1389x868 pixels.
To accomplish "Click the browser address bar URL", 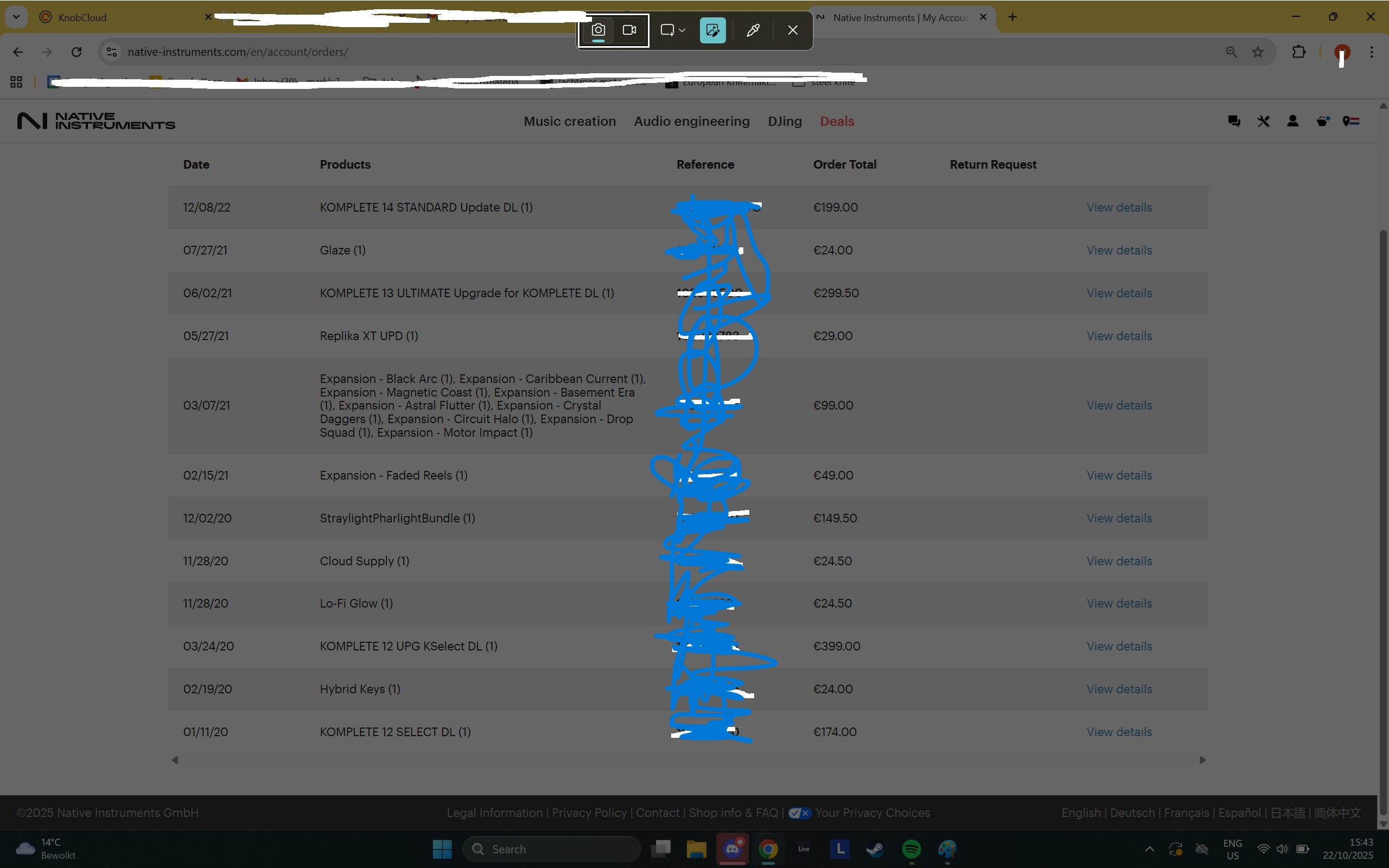I will (x=238, y=52).
